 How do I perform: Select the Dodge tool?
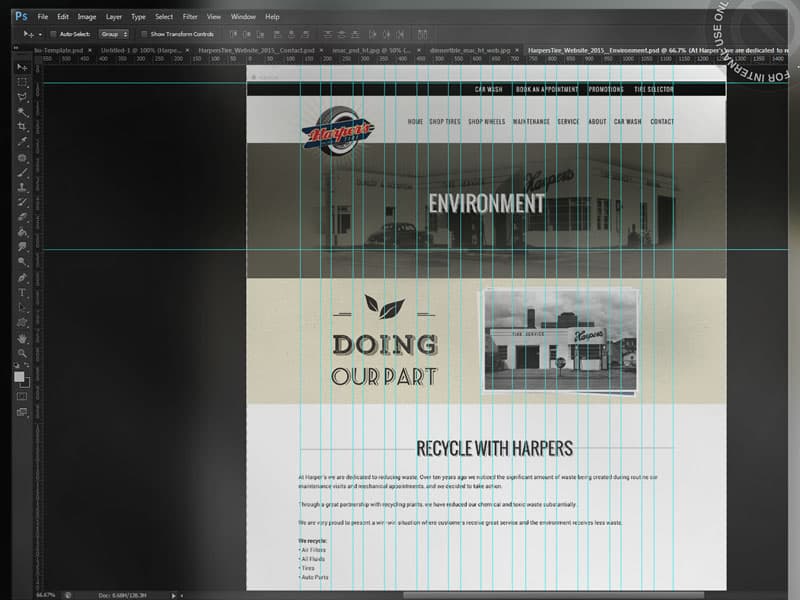tap(22, 262)
